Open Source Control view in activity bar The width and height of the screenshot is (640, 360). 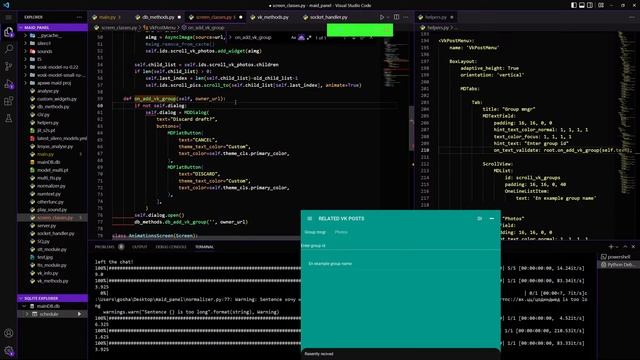pos(9,66)
